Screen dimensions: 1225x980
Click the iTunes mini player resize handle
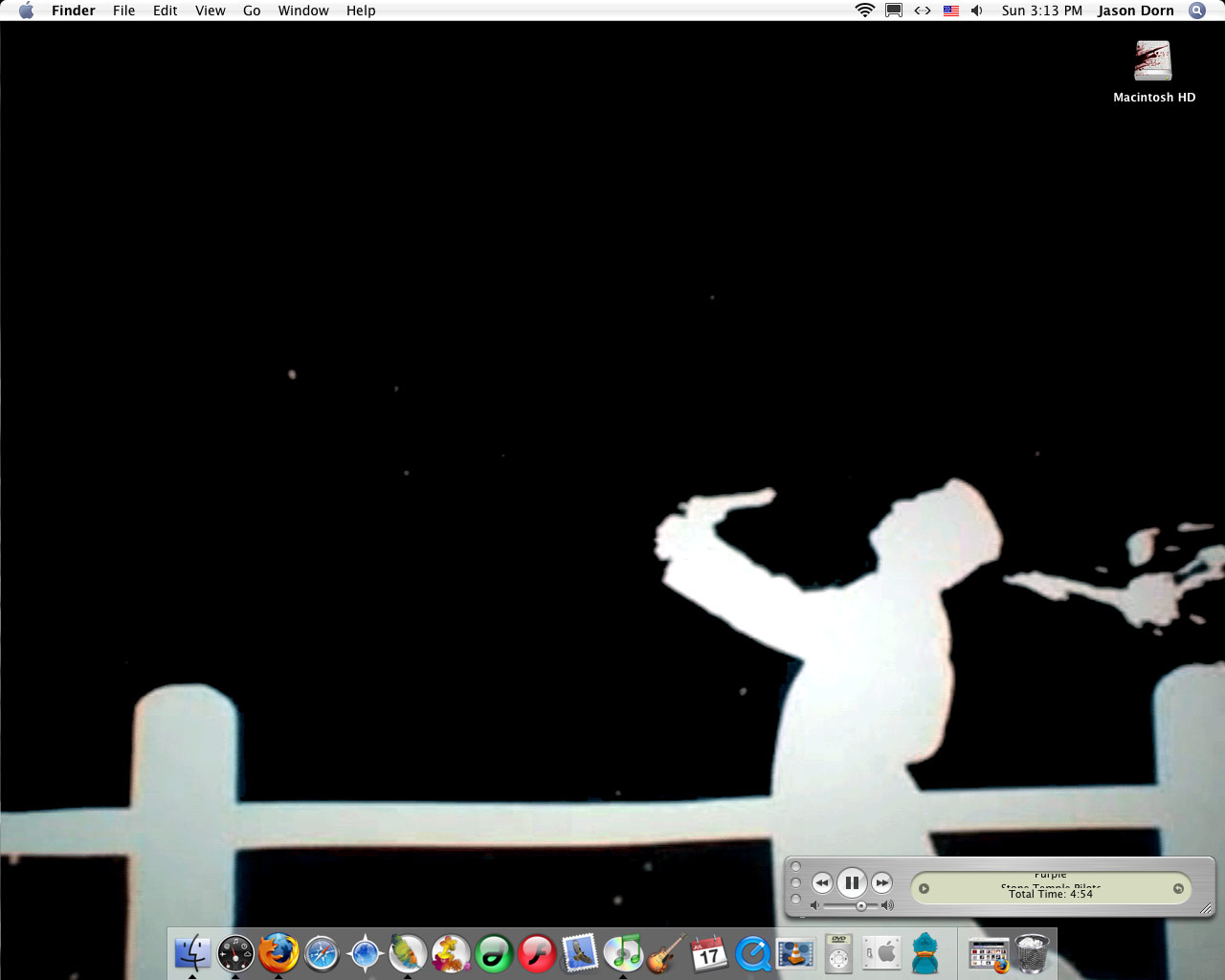[x=1206, y=908]
